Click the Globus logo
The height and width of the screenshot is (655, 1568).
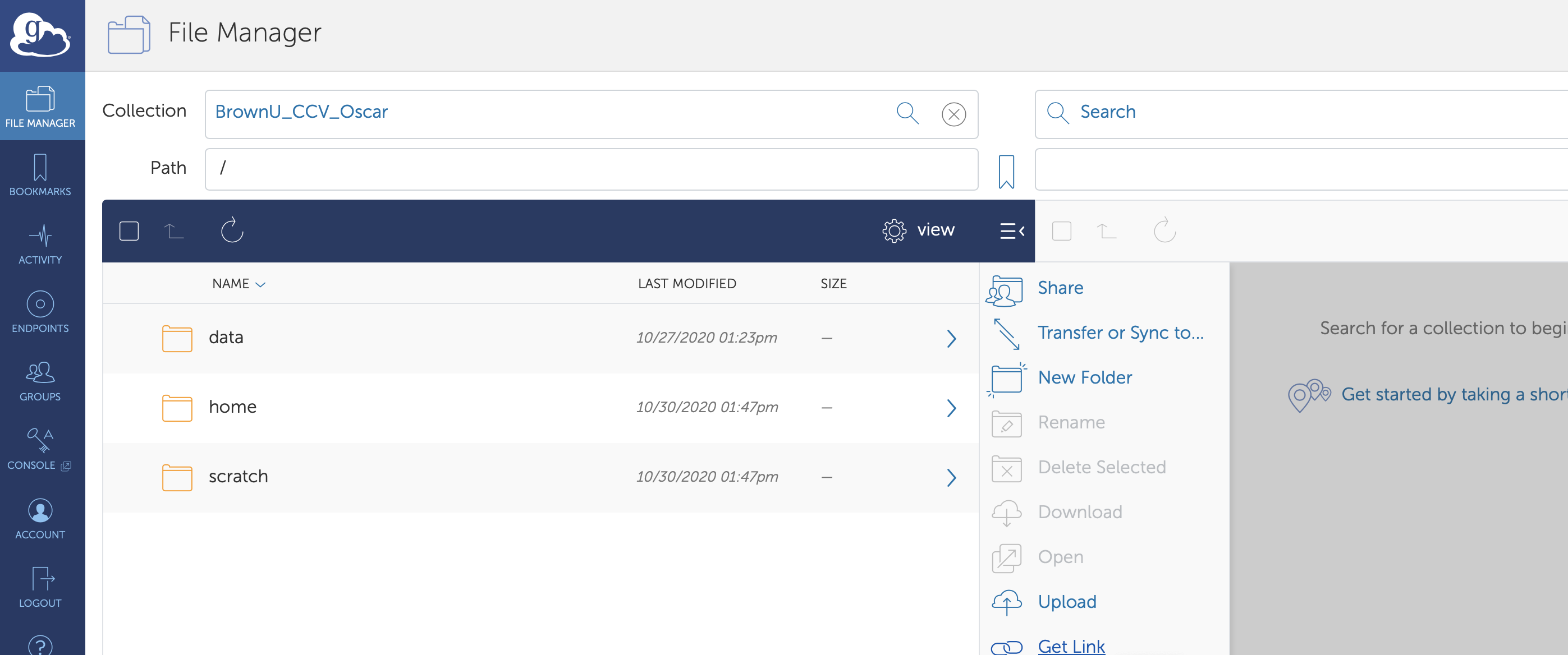pos(40,35)
